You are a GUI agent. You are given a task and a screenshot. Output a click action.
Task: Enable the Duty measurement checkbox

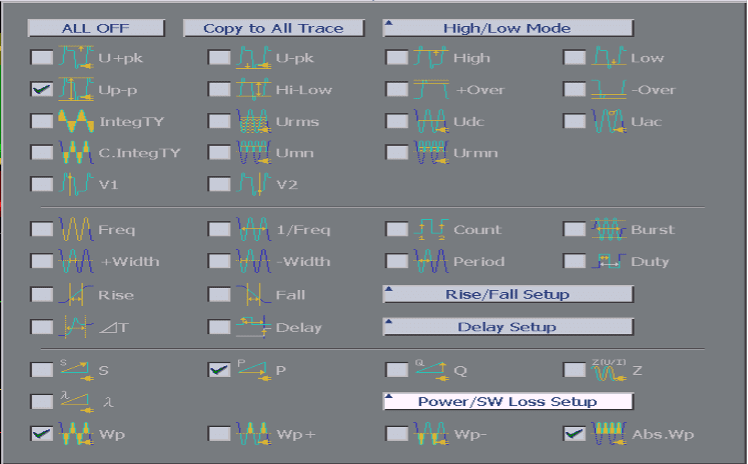574,262
